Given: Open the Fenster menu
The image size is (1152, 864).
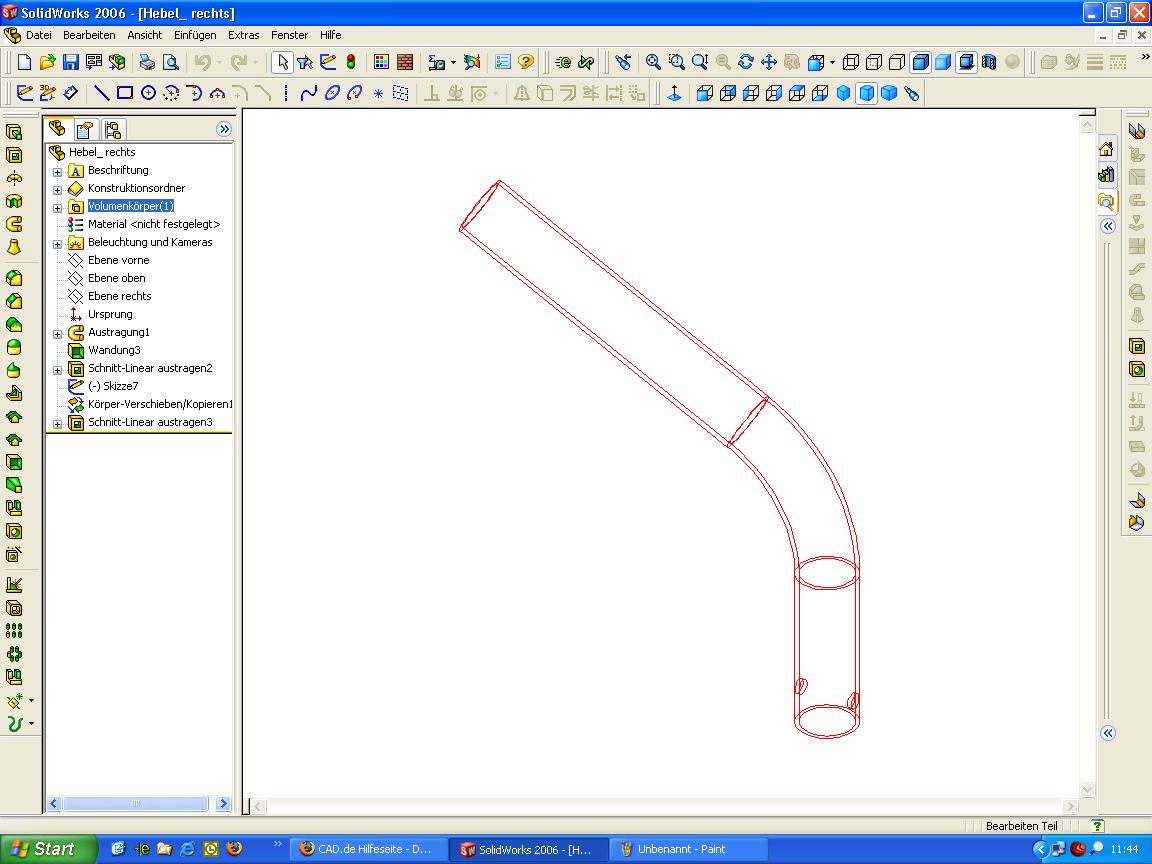Looking at the screenshot, I should click(x=289, y=35).
